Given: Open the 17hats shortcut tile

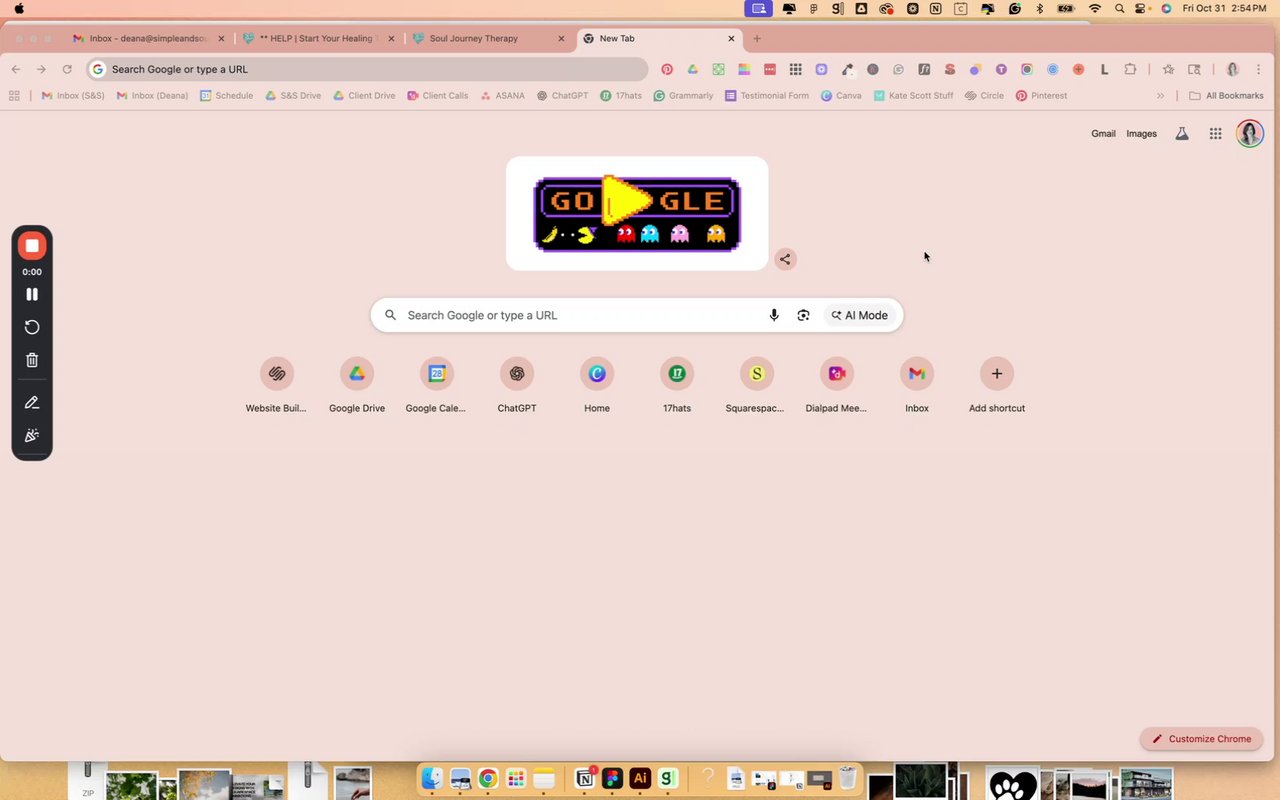Looking at the screenshot, I should (x=677, y=384).
